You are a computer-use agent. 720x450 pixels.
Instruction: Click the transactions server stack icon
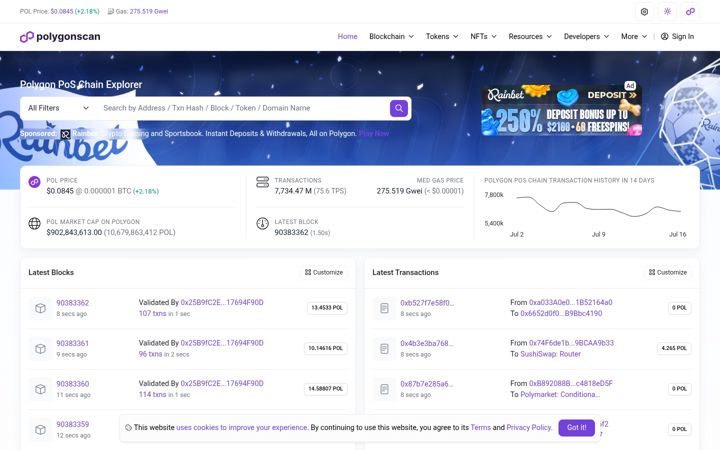coord(262,182)
